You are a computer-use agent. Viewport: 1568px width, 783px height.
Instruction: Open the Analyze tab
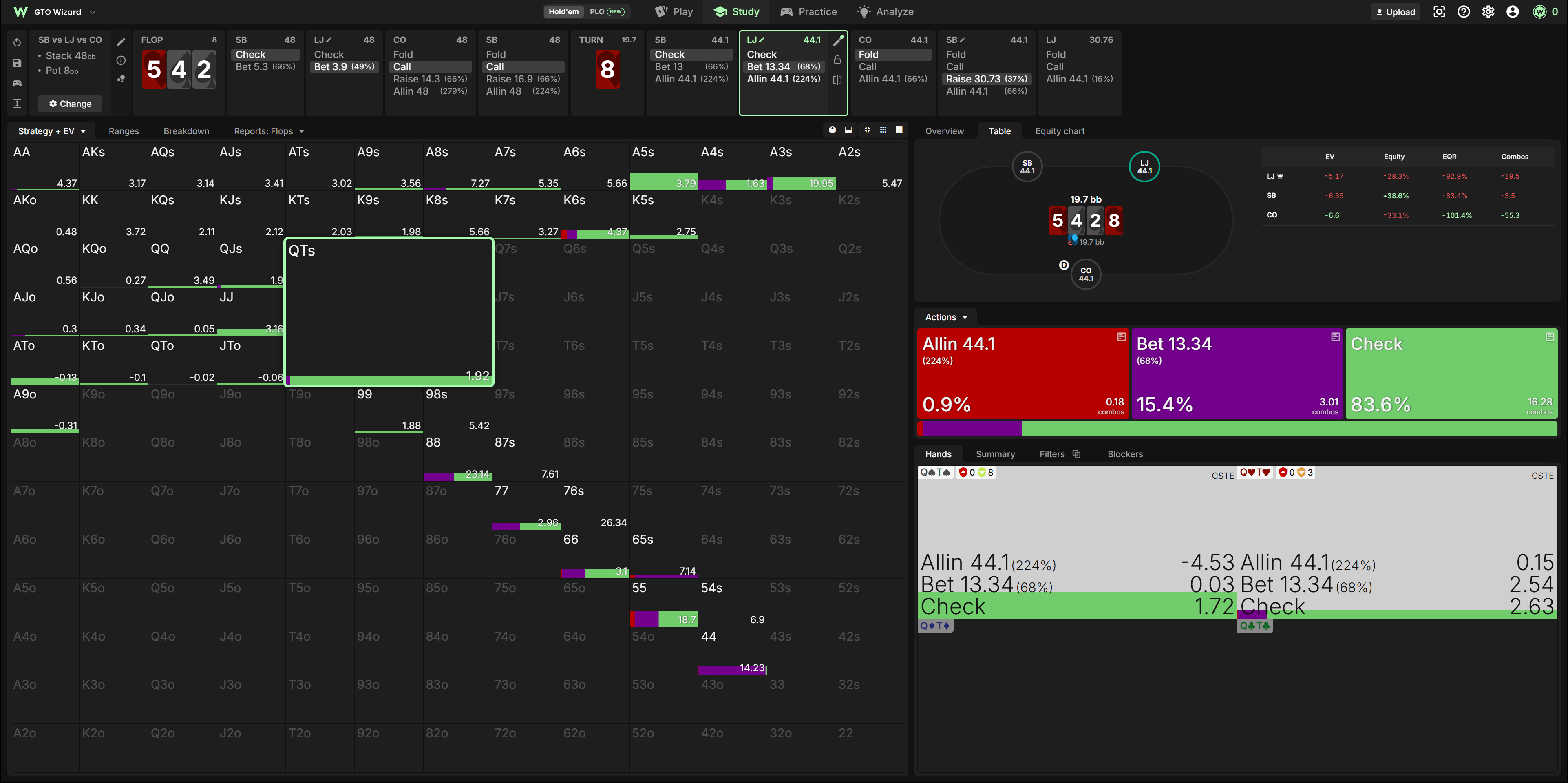[x=886, y=11]
